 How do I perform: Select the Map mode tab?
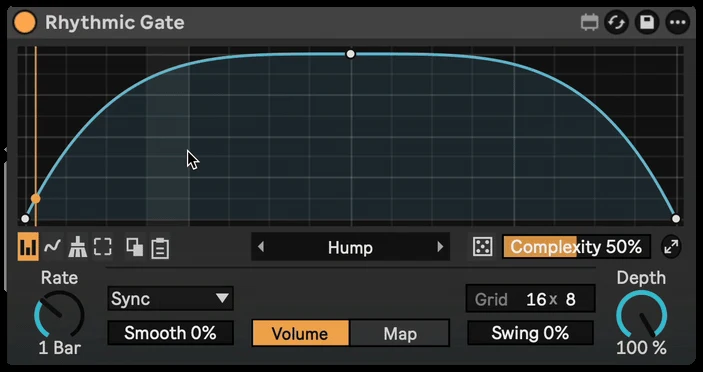tap(400, 333)
